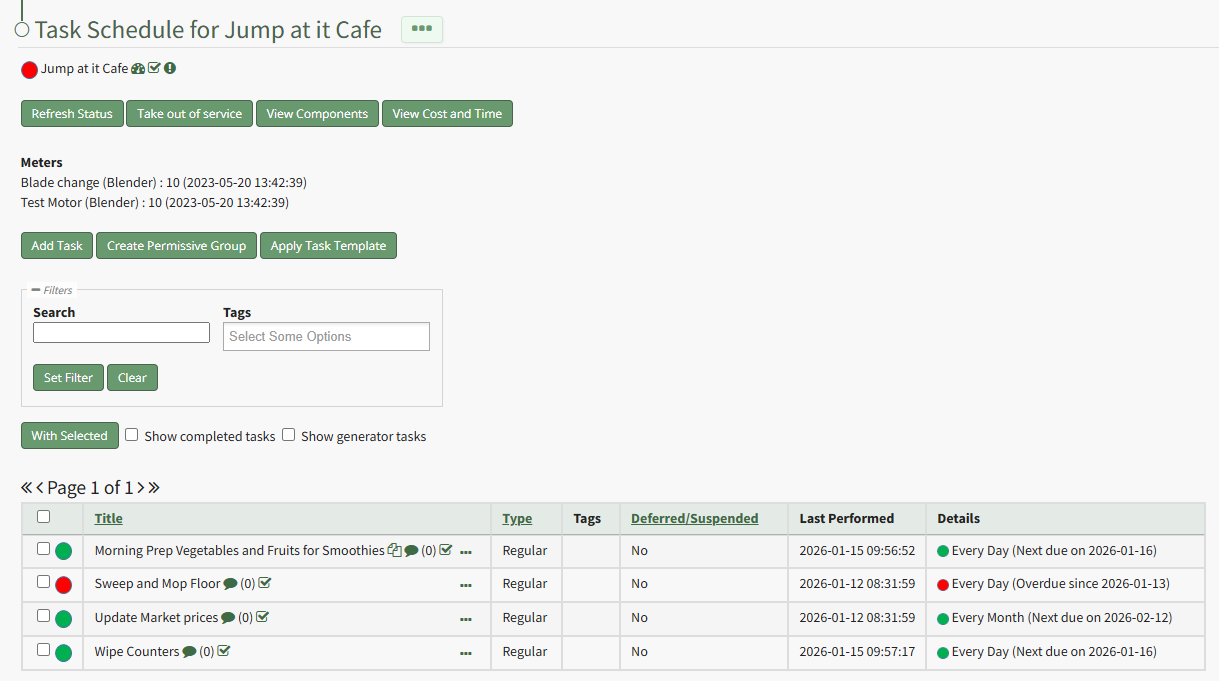1219x681 pixels.
Task: Click the copy icon on Morning Prep task
Action: click(394, 550)
